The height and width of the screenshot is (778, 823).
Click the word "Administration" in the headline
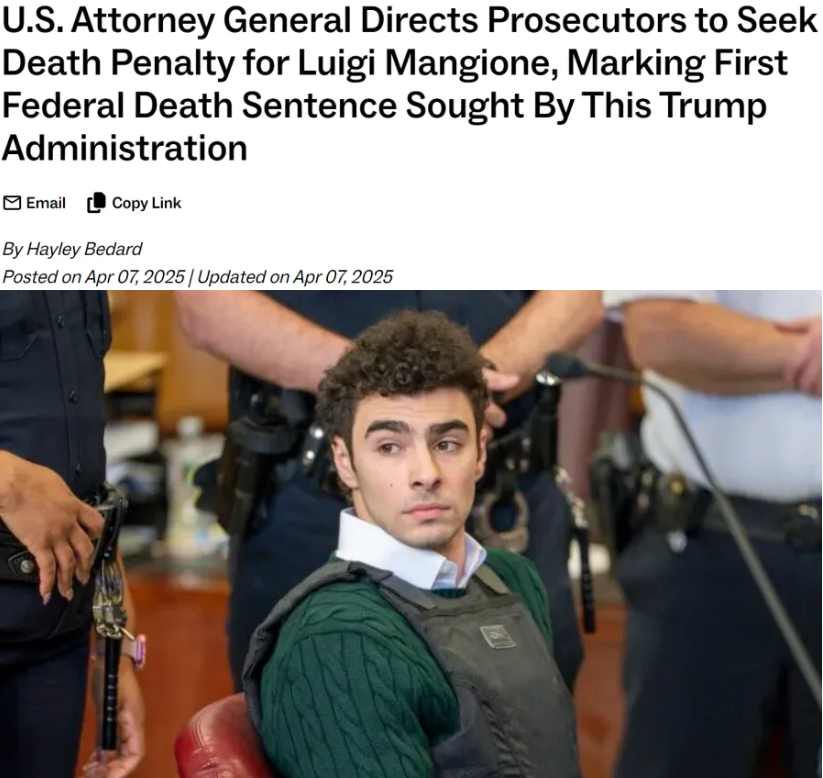click(124, 148)
